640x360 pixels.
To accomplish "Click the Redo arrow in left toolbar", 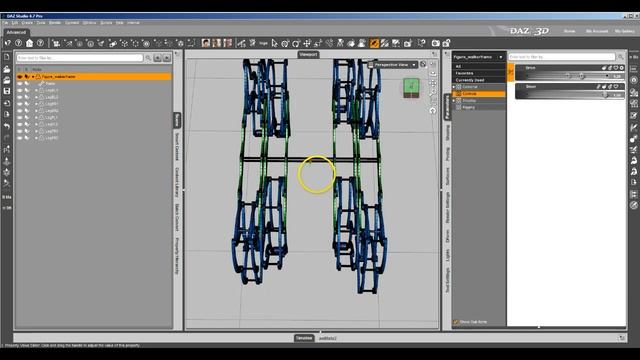I will tap(7, 138).
